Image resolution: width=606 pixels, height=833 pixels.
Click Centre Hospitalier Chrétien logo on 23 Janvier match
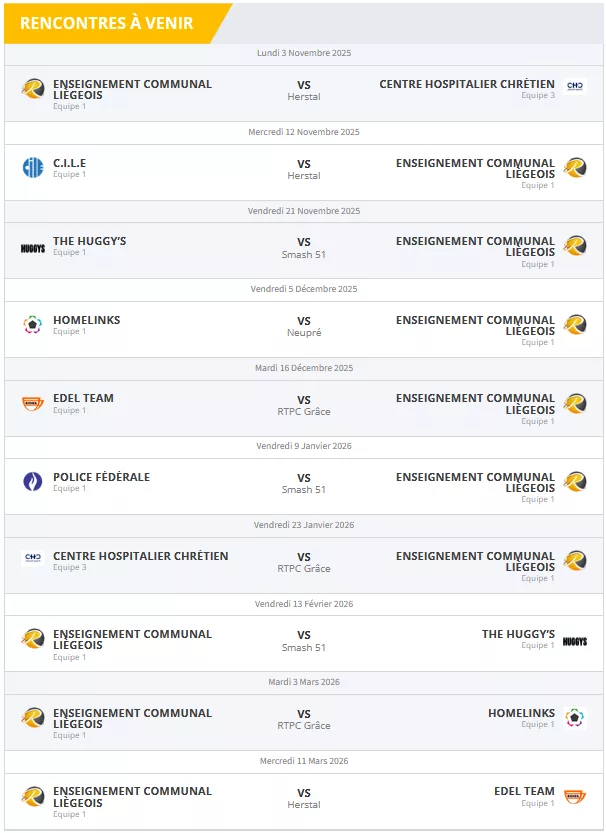(x=33, y=559)
